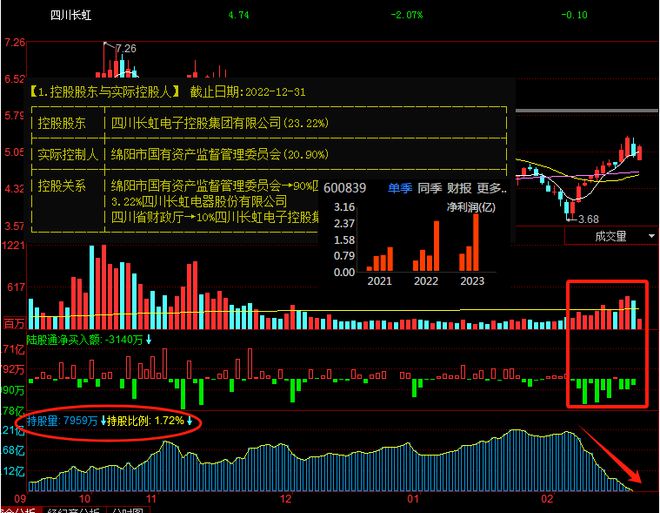Click the 持股量: 7959万 label

tap(62, 420)
